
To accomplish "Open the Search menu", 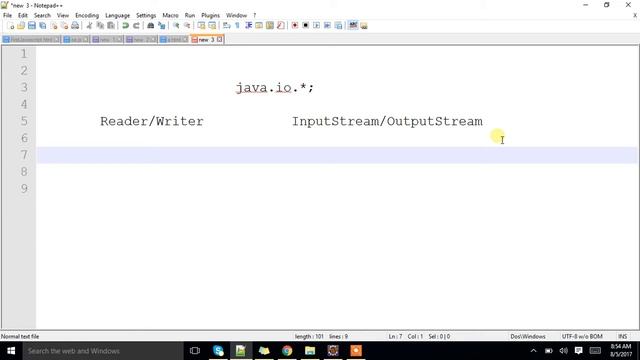I will (42, 16).
